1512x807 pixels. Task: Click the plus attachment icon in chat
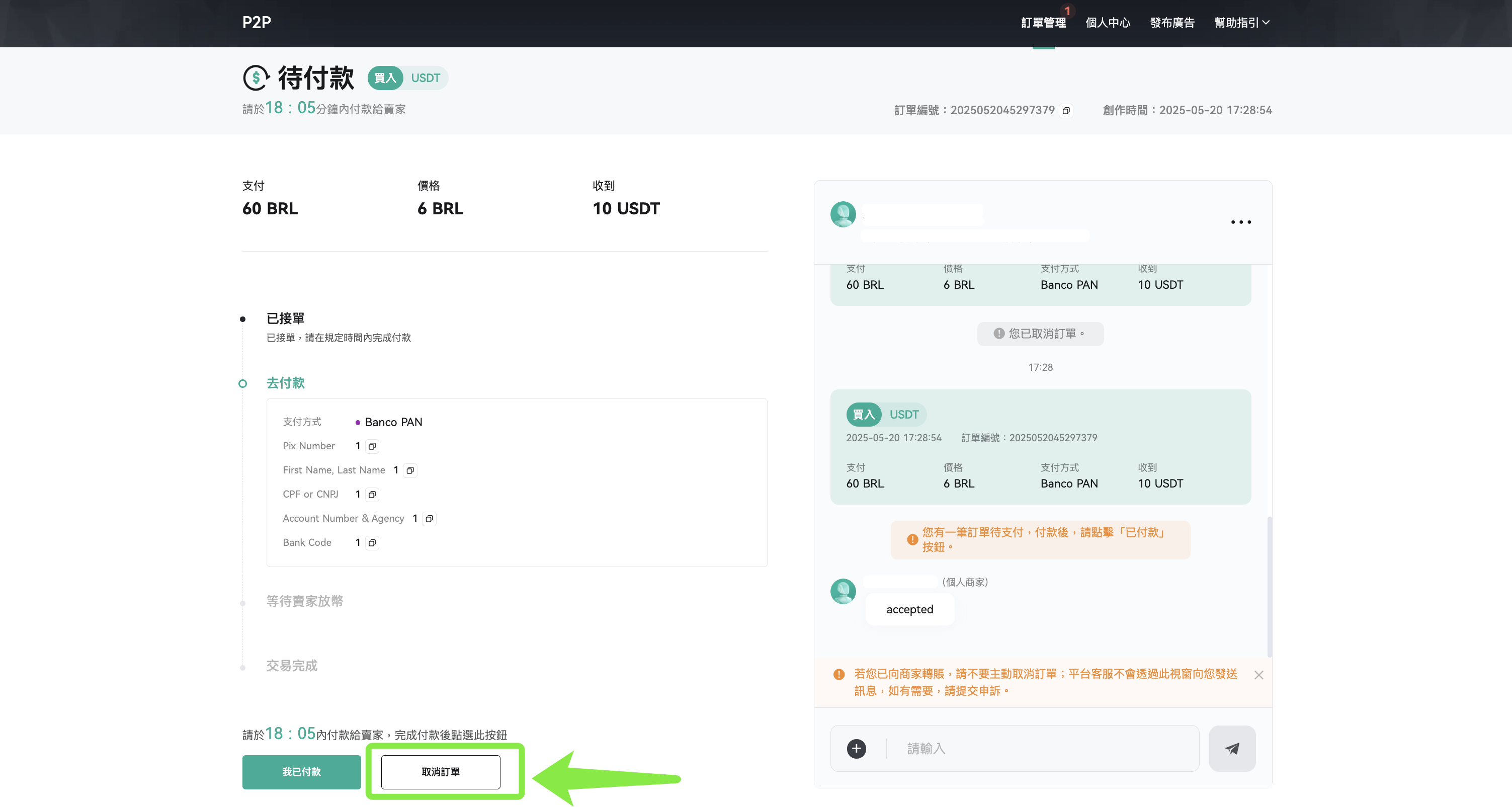[x=857, y=748]
